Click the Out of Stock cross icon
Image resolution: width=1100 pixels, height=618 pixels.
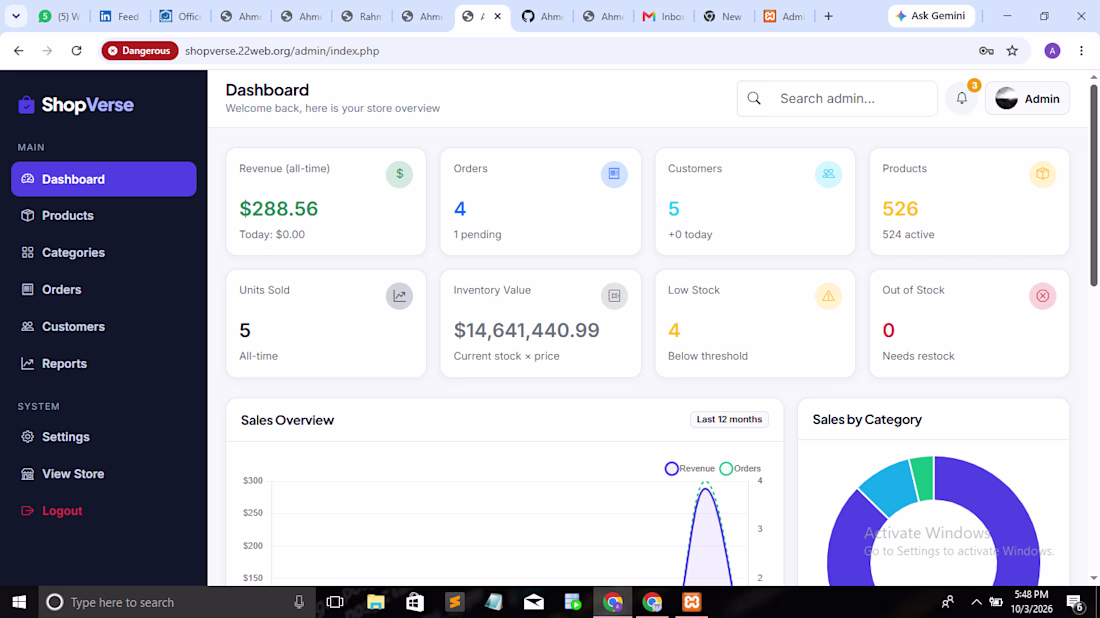(x=1042, y=296)
